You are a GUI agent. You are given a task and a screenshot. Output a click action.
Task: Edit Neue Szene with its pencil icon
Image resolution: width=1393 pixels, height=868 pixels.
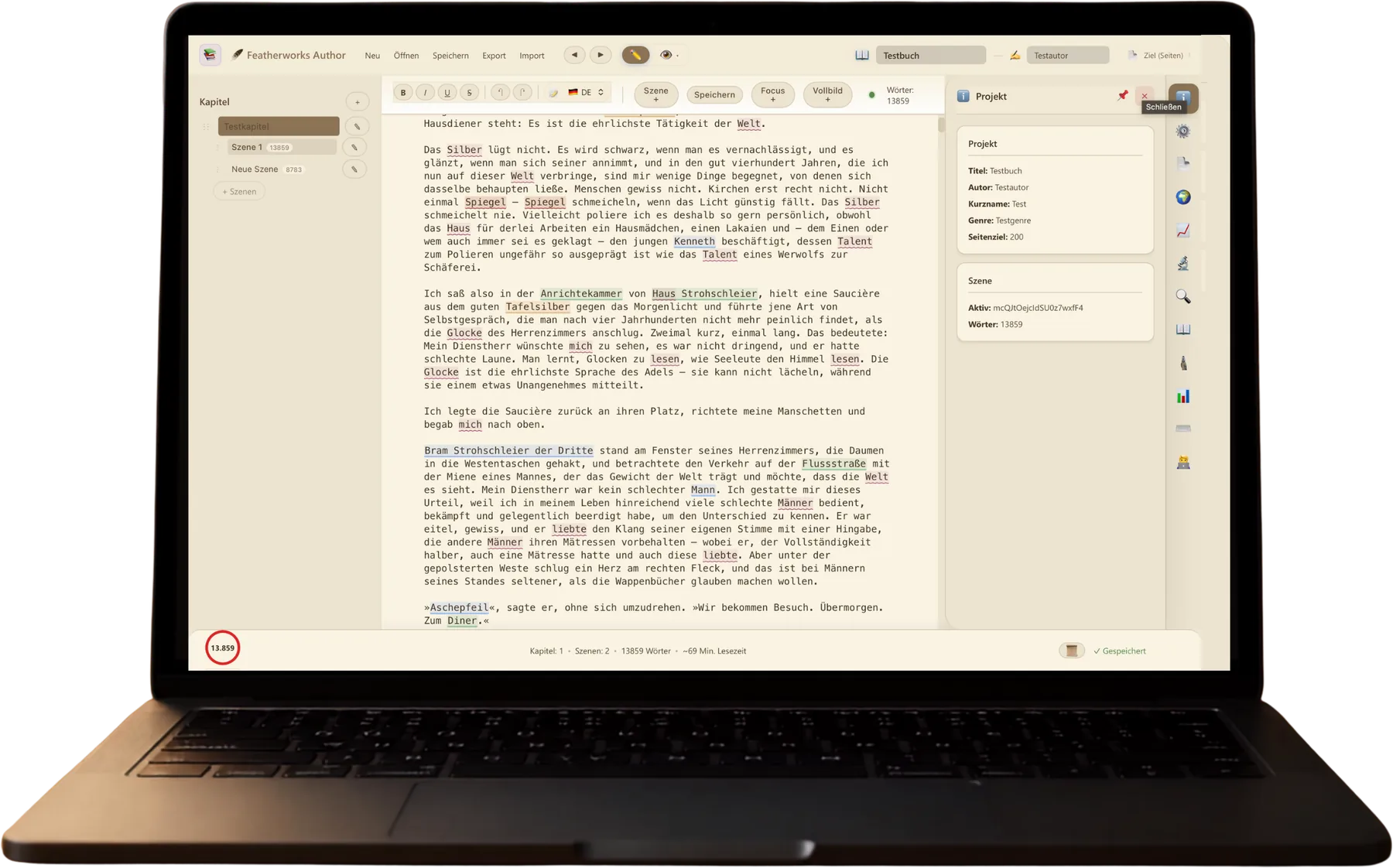(x=355, y=169)
